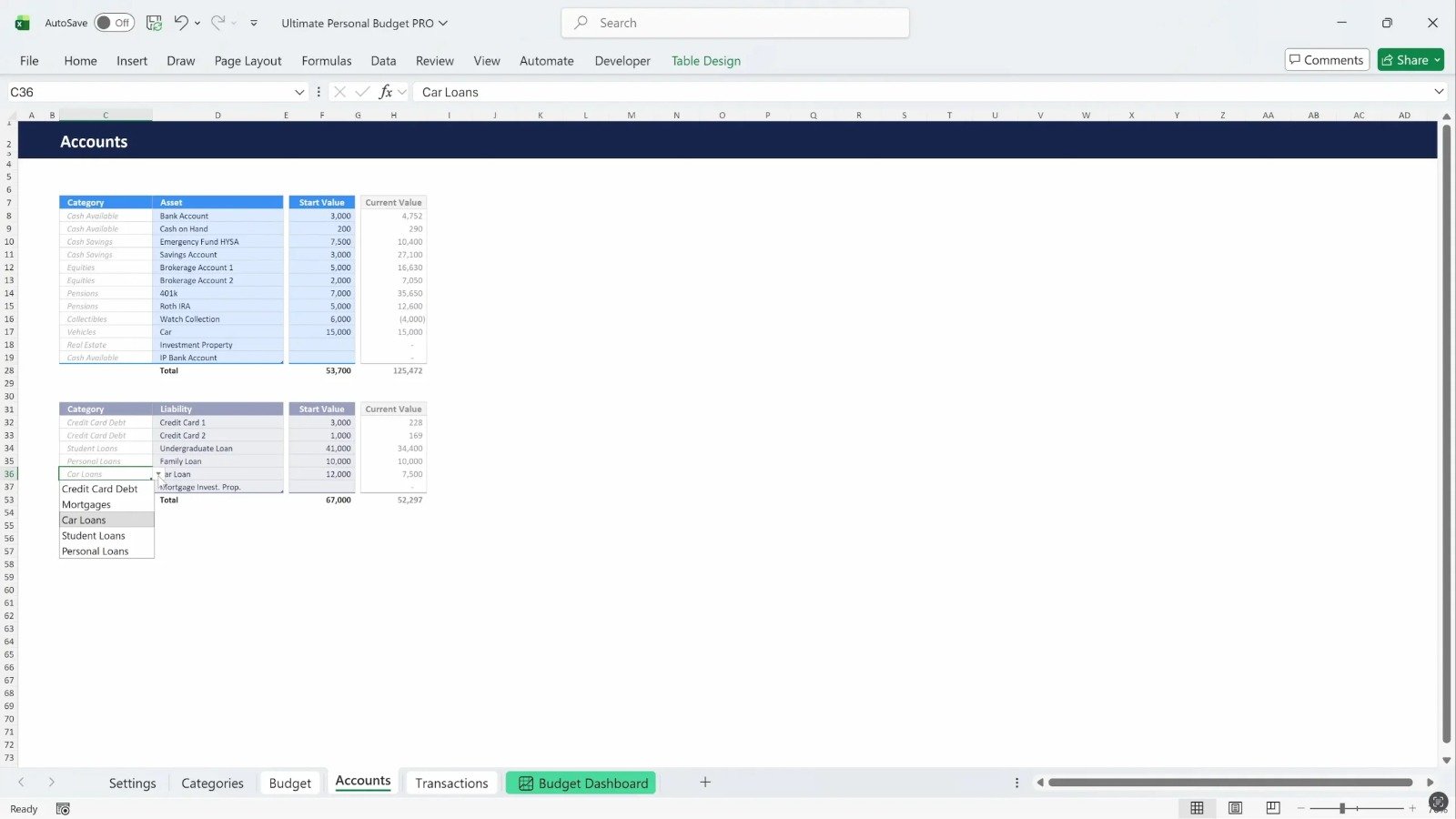Image resolution: width=1456 pixels, height=819 pixels.
Task: Adjust the zoom slider handle
Action: [1342, 808]
